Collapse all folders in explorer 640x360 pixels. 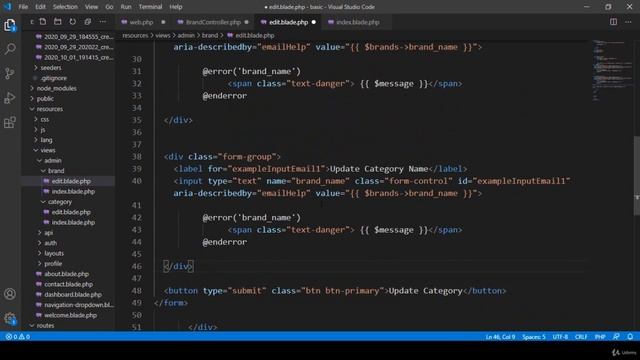pos(87,22)
